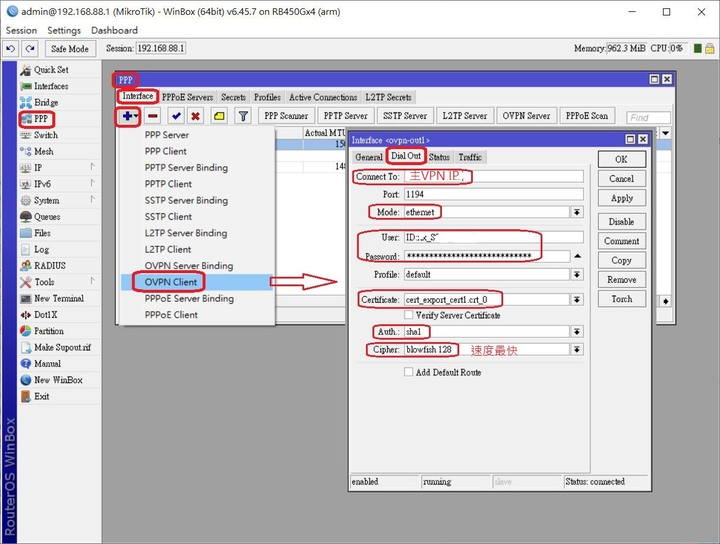Click the padlock icon in top bar
Screen dimensions: 720x544
[709, 48]
